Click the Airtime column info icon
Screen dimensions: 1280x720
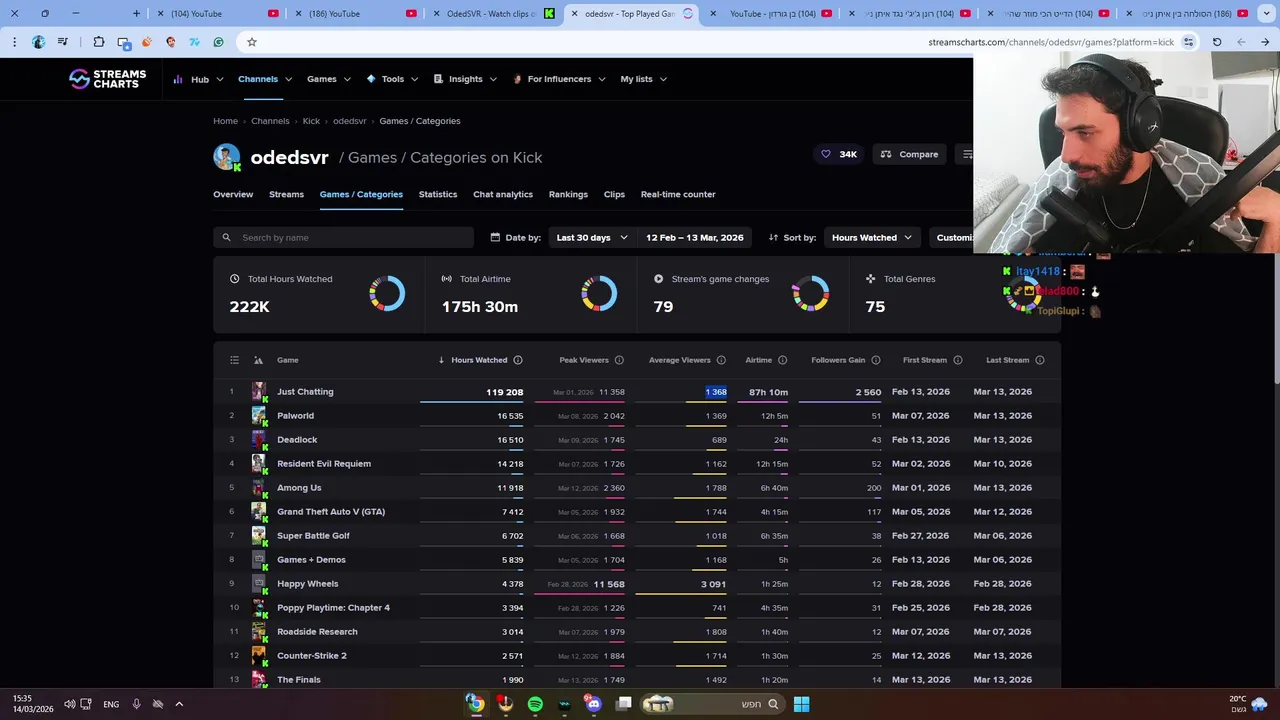click(783, 360)
